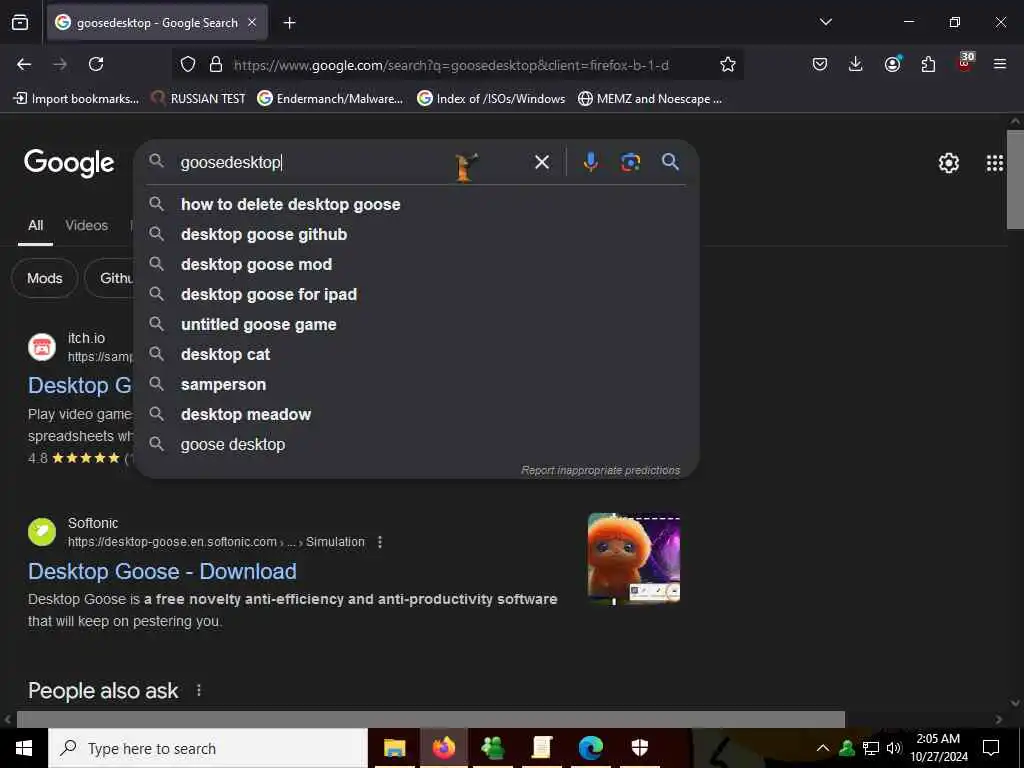Screen dimensions: 1024x768
Task: Open the Firefox application menu
Action: 999,64
